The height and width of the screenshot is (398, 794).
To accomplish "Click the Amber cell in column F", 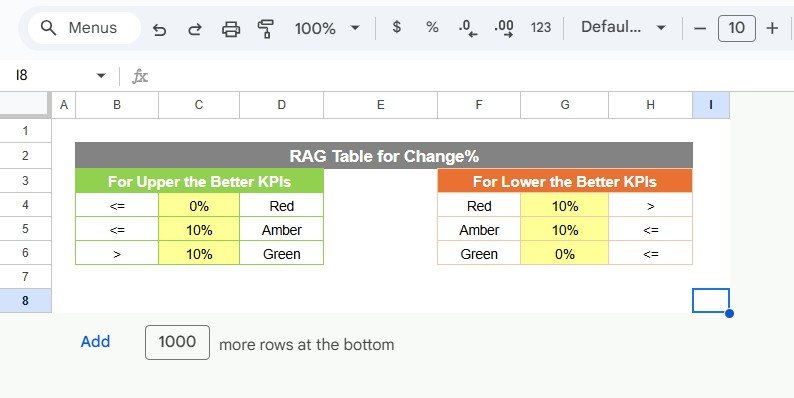I will (479, 229).
